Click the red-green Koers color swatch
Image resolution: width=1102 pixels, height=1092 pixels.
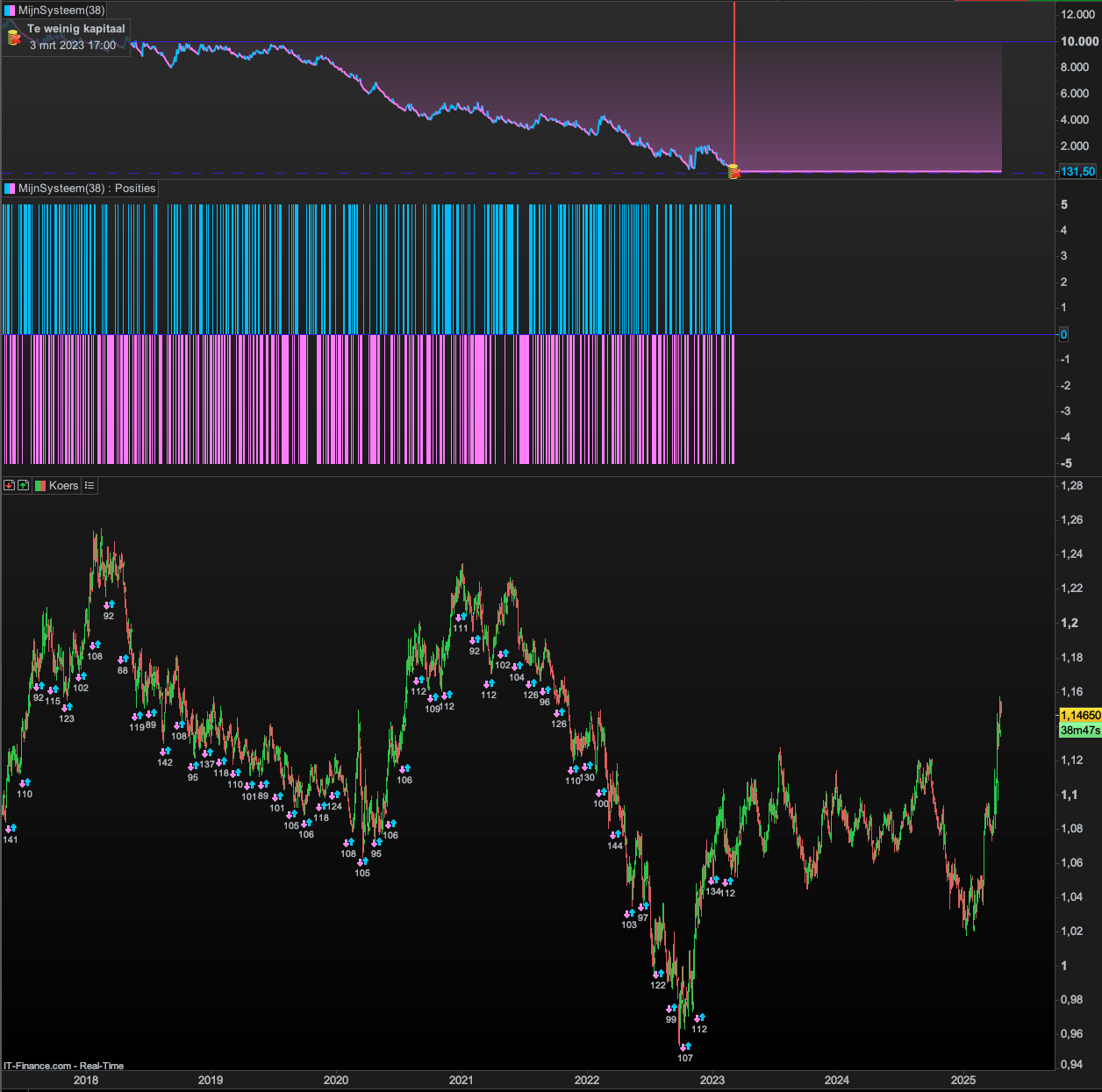(40, 485)
